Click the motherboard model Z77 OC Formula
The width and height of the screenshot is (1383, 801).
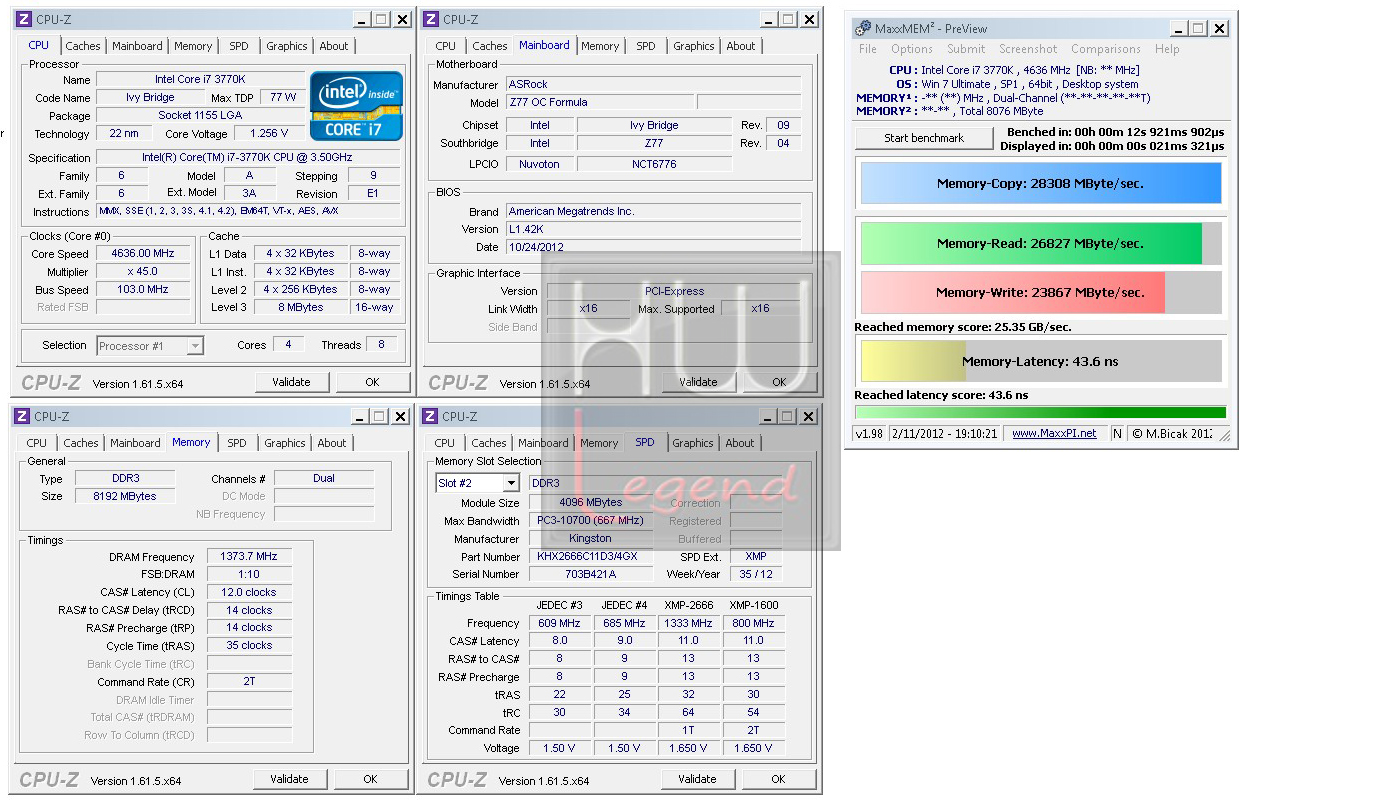[x=599, y=102]
